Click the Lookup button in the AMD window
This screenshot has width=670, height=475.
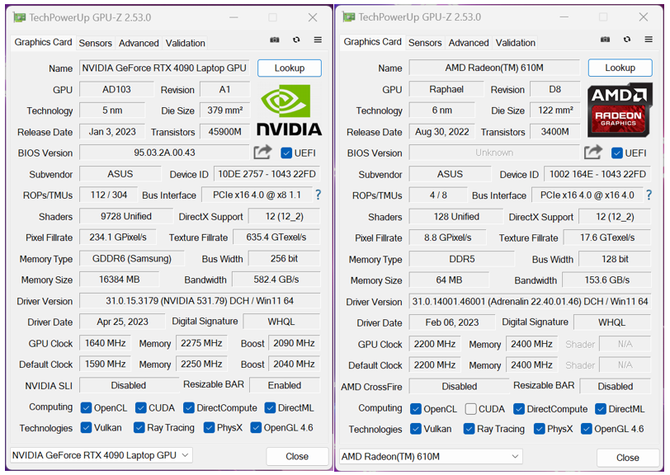pos(620,67)
